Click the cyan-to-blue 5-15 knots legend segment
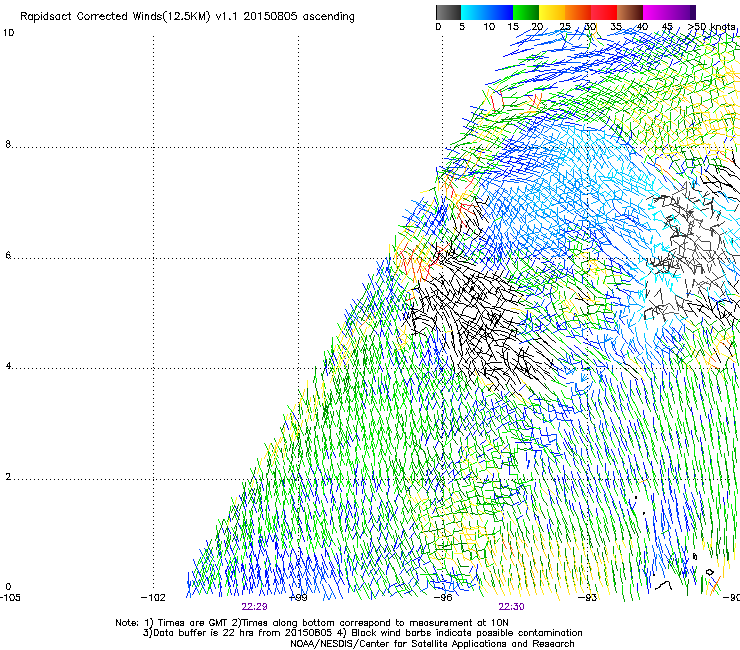Viewport: 740px width, 650px height. click(487, 12)
